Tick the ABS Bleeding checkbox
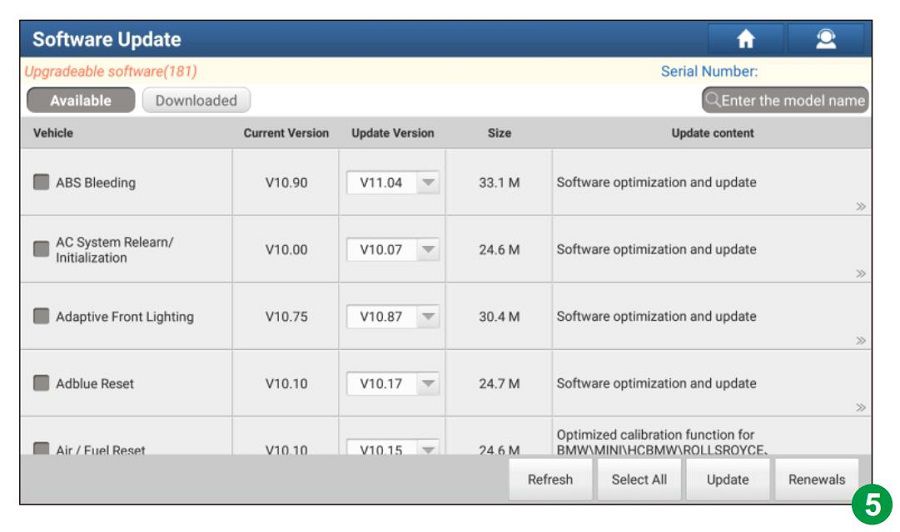Screen dimensions: 900x532 tap(42, 183)
